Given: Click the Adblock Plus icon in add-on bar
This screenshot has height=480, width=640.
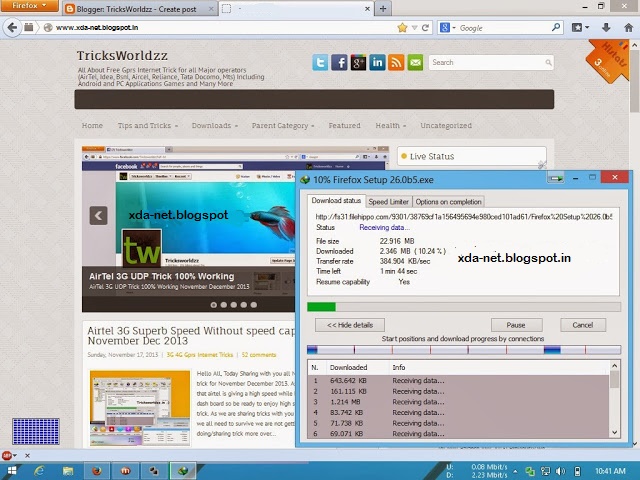Looking at the screenshot, I should (7, 456).
